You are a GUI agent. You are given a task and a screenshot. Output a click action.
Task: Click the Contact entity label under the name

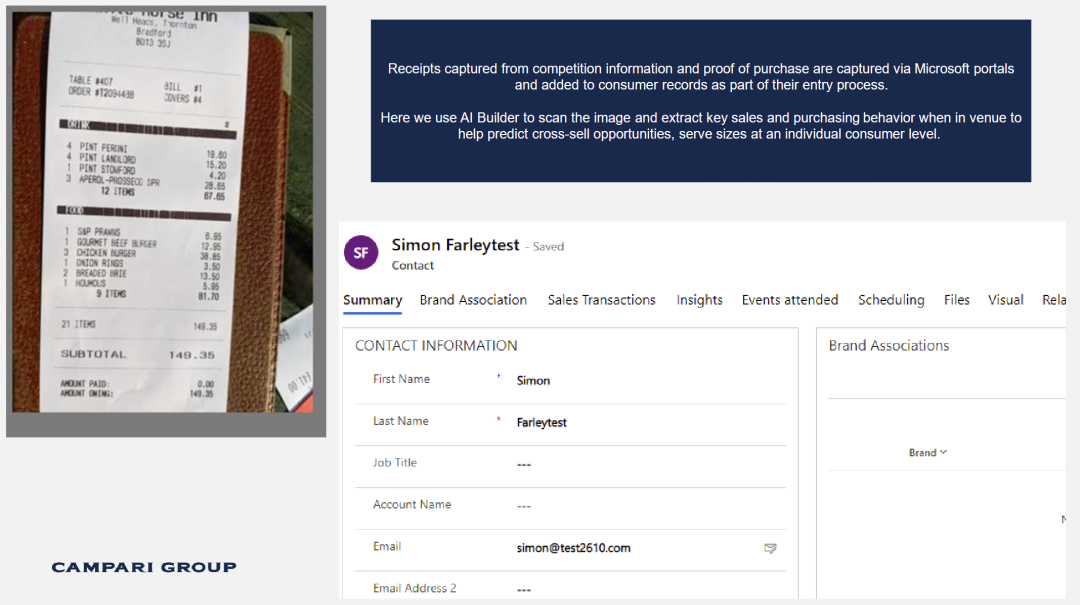pos(413,266)
